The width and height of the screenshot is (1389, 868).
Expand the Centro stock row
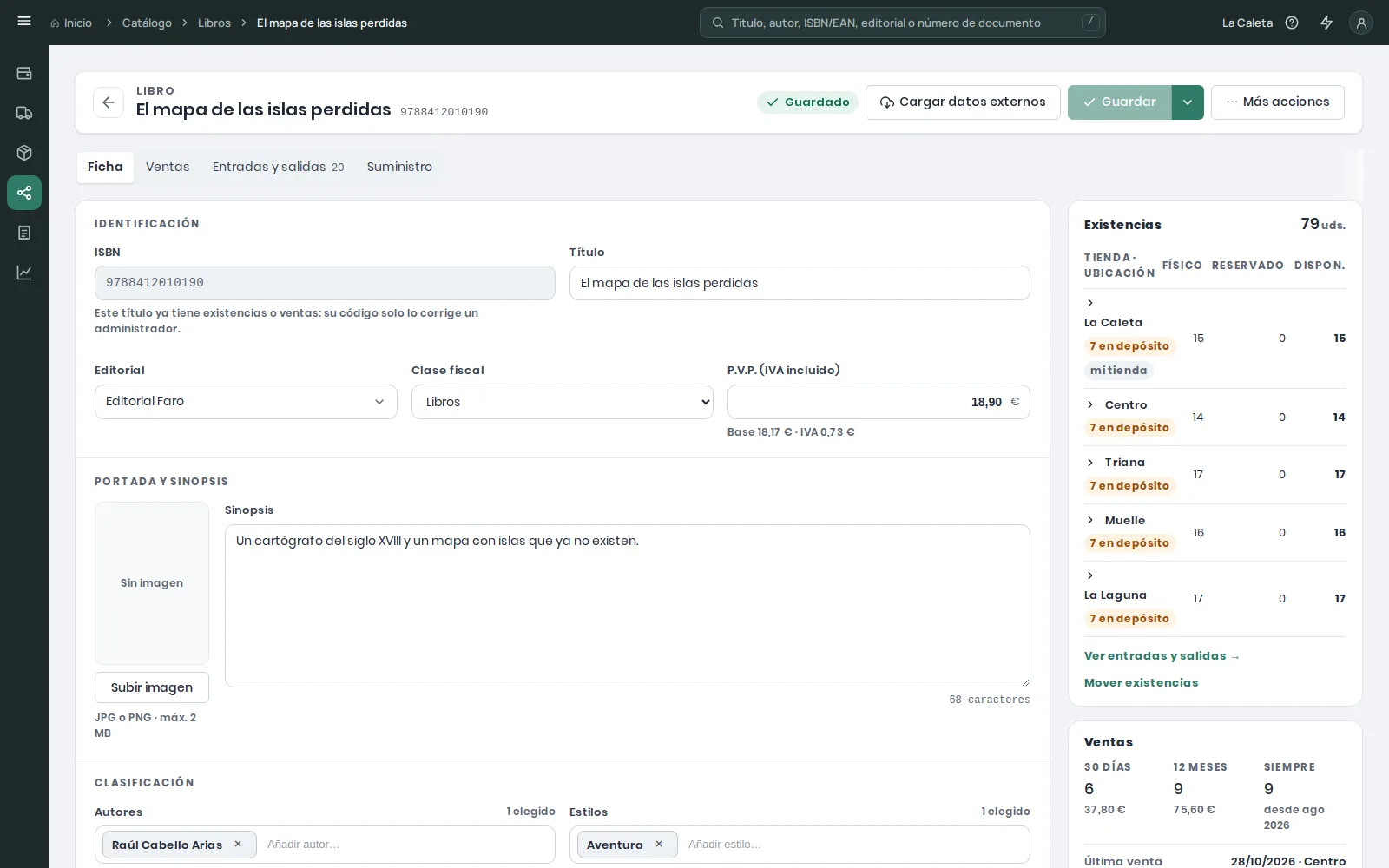click(x=1090, y=404)
